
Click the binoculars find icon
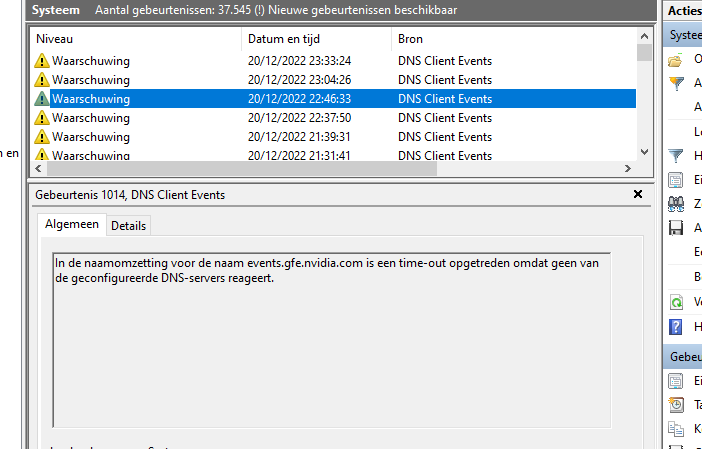coord(676,204)
